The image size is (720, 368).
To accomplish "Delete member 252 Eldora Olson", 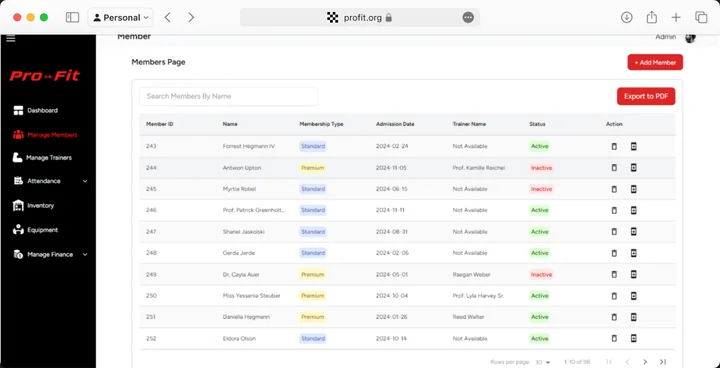I will tap(614, 339).
